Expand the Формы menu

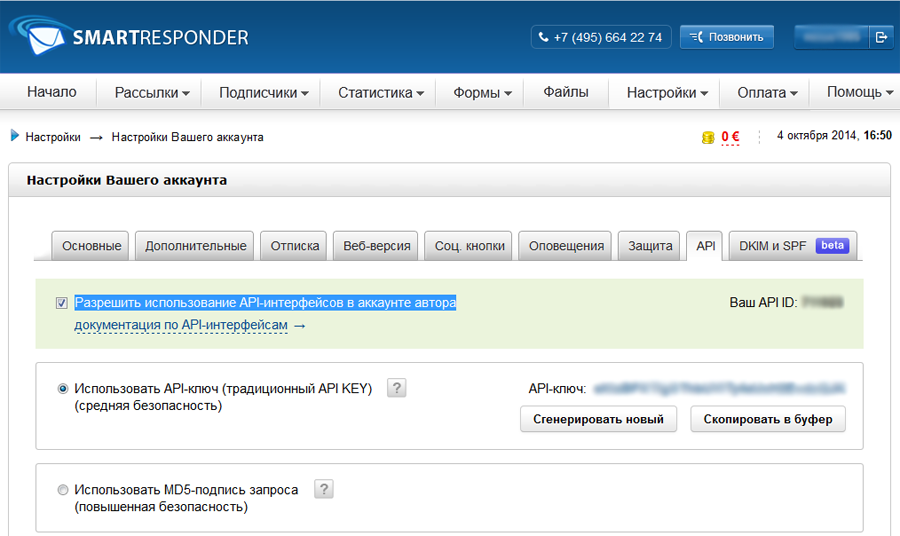(x=482, y=92)
